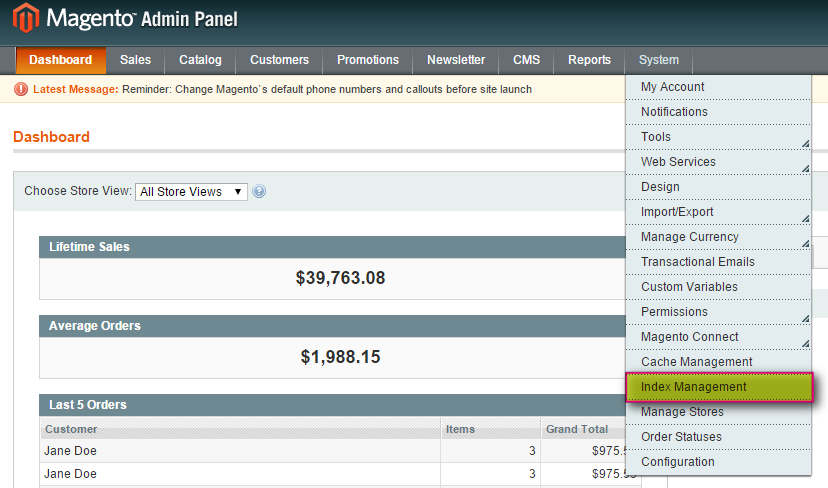Open the Promotions menu
Viewport: 828px width, 488px height.
point(367,60)
